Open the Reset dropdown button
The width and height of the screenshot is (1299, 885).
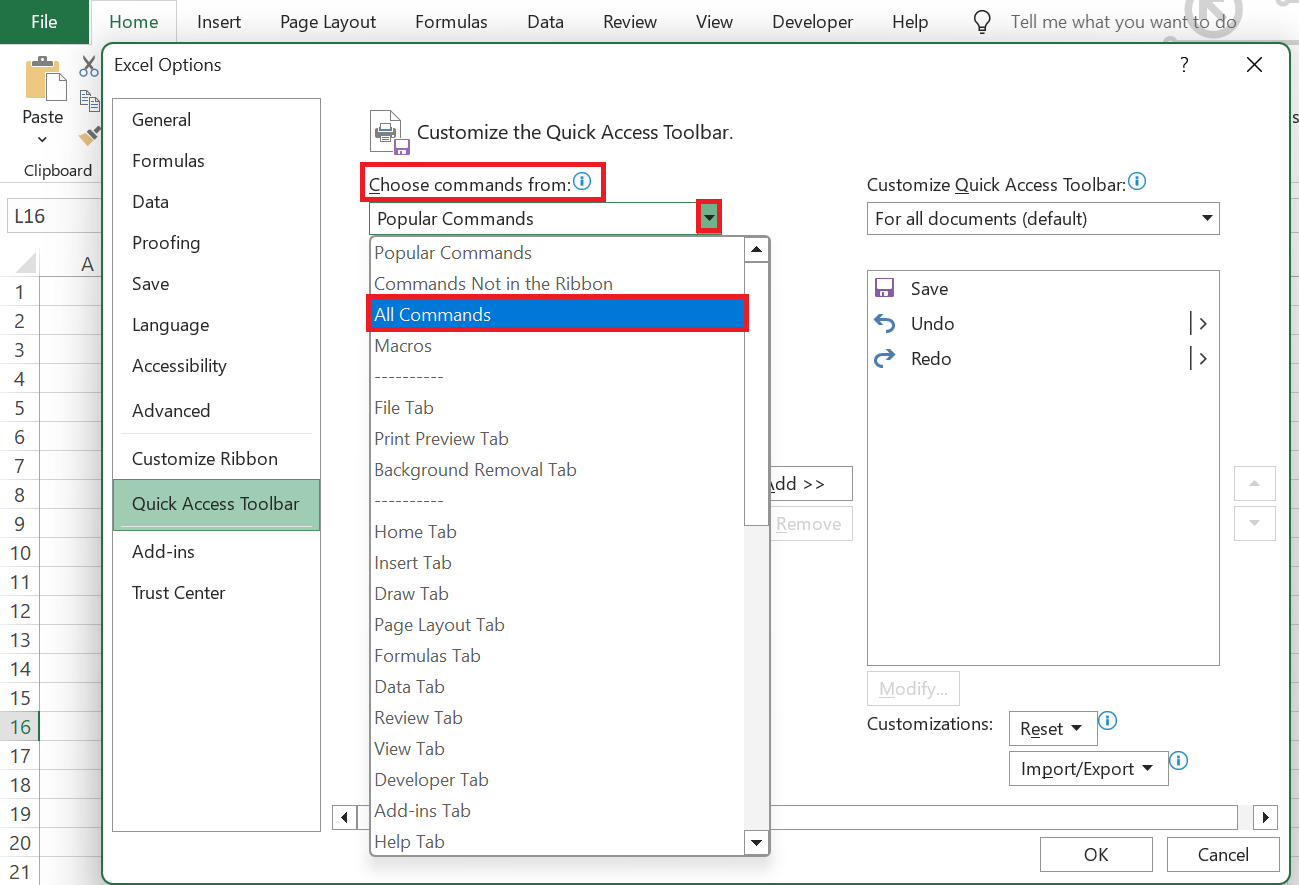1053,729
